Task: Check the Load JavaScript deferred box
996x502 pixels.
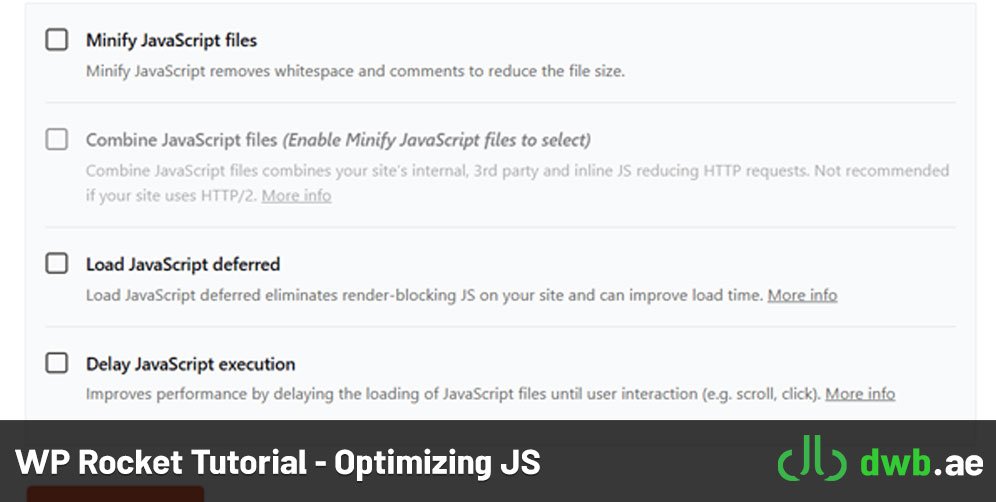Action: pos(57,264)
